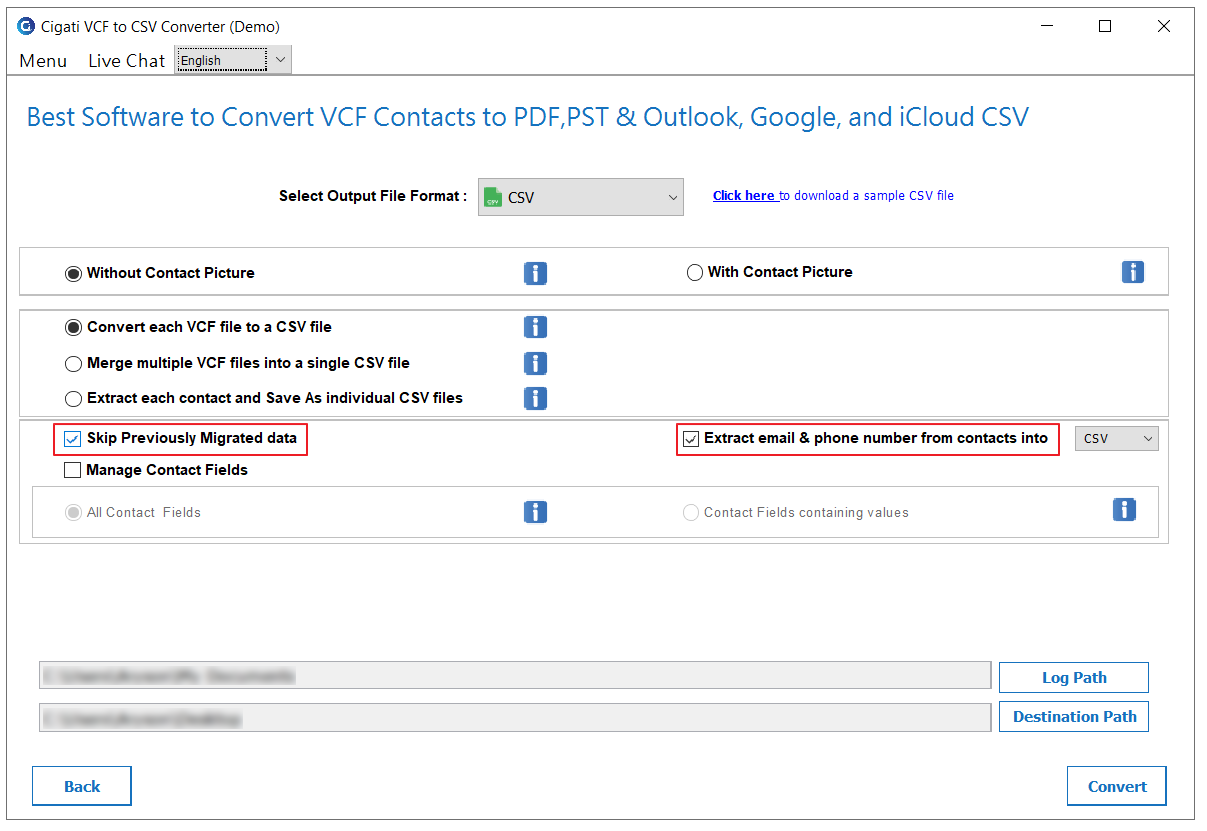Screen dimensions: 1207x831
Task: Click the Destination Path button
Action: (1074, 716)
